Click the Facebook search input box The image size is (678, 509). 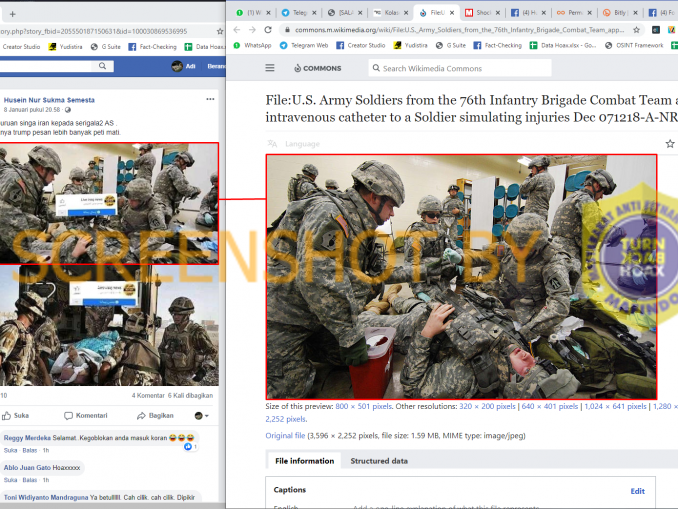46,66
